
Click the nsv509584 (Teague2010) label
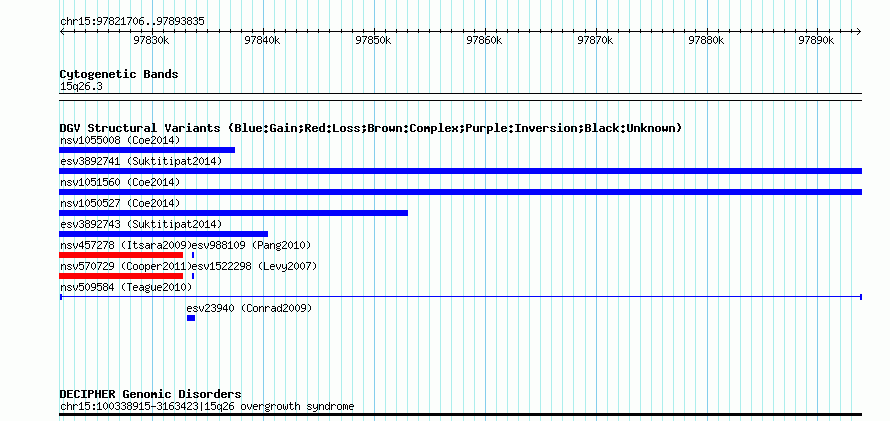pos(126,287)
